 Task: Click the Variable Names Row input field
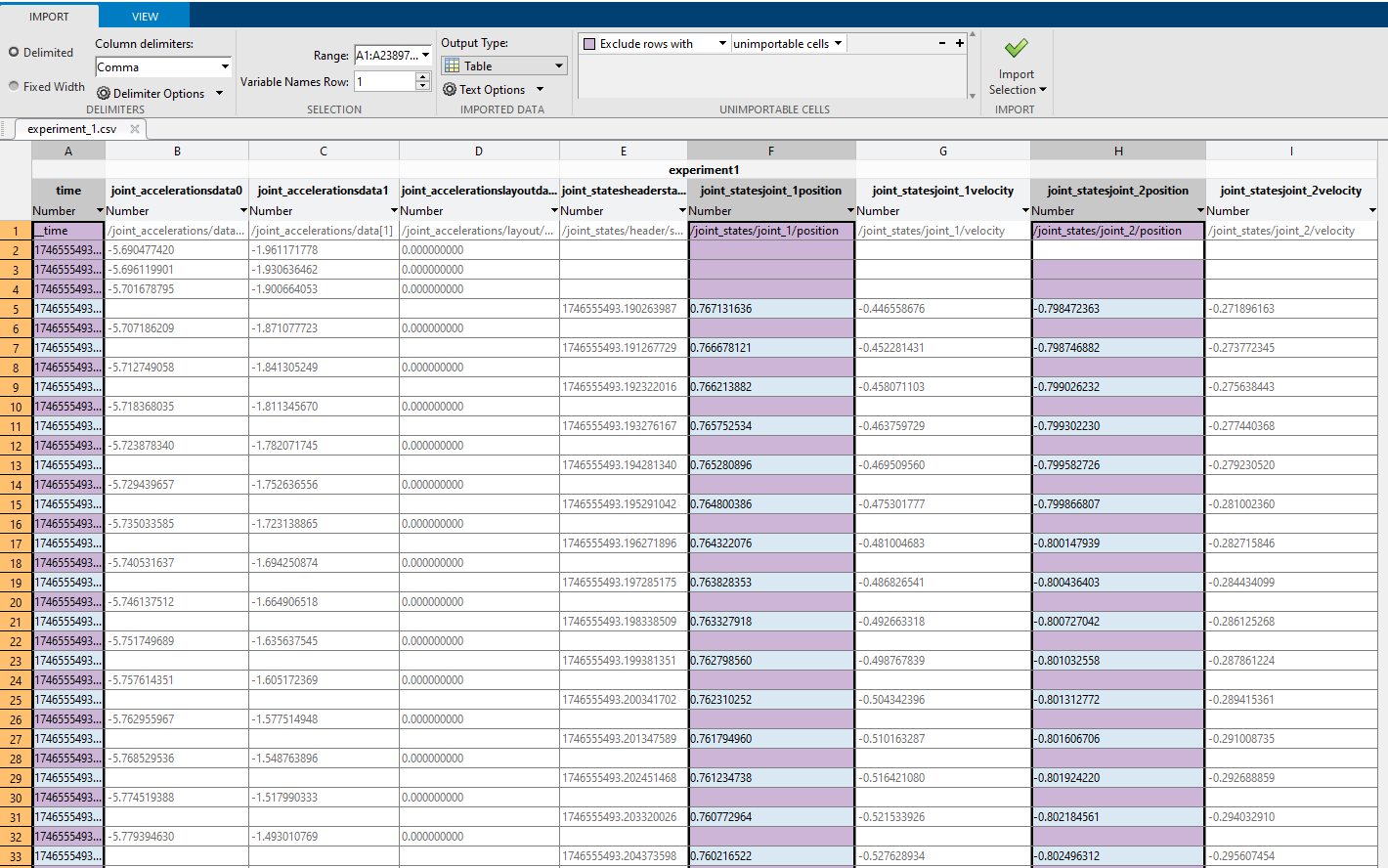coord(385,81)
